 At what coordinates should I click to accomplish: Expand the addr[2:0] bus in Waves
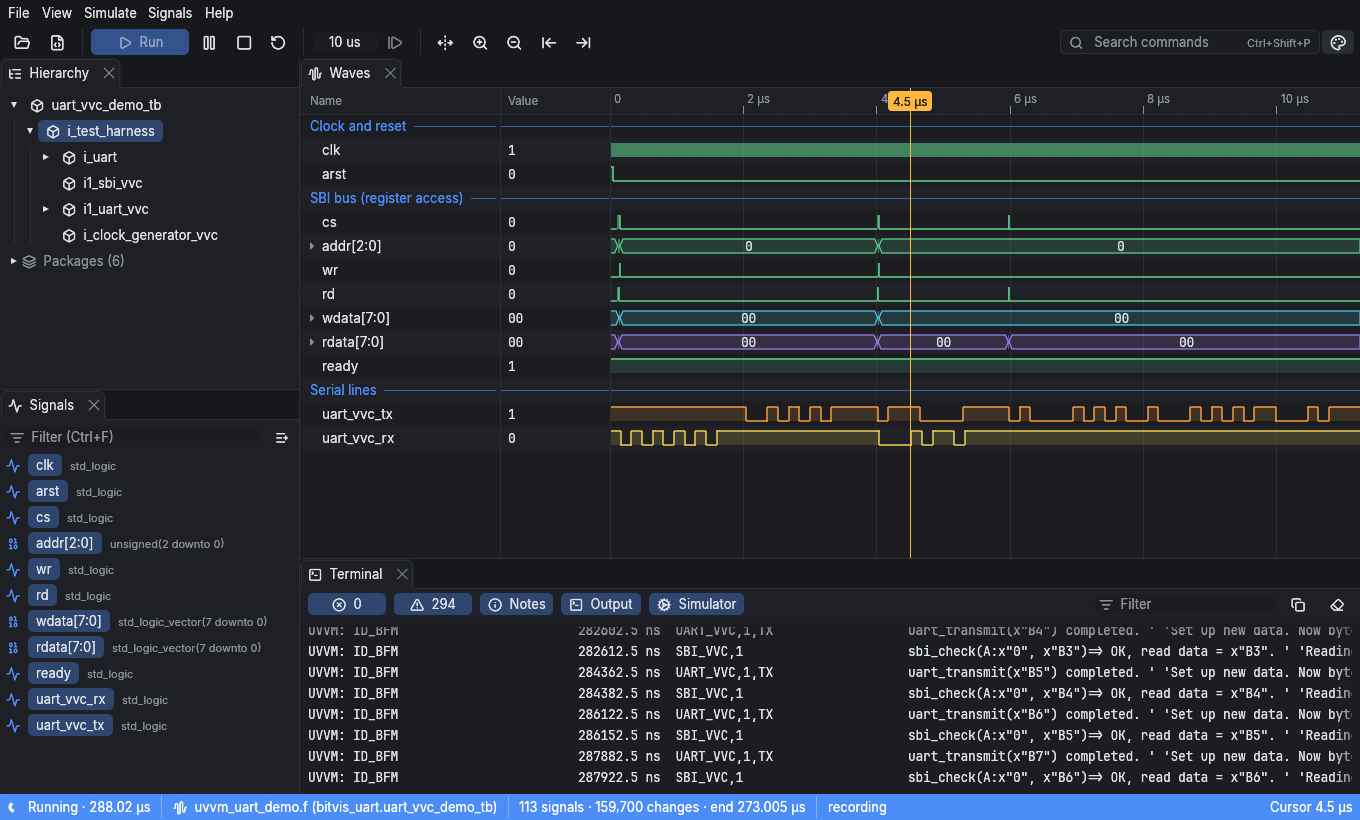click(312, 246)
